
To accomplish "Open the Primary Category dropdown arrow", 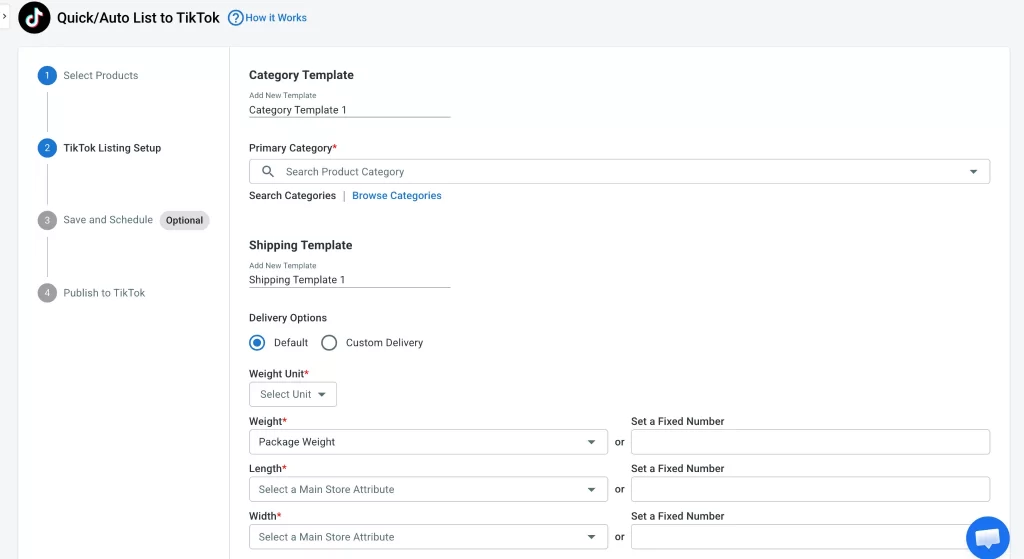I will (973, 172).
